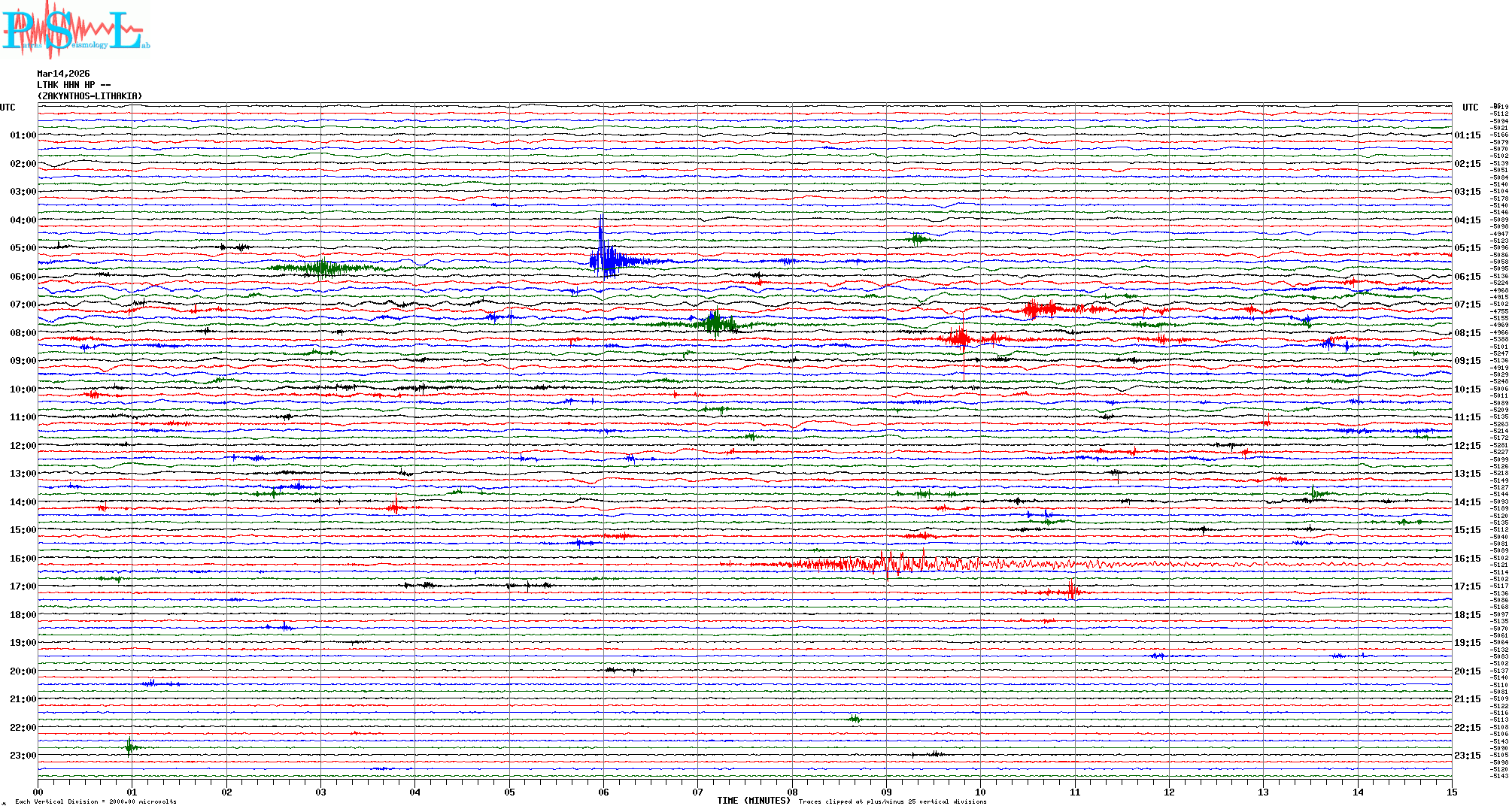The image size is (1512, 812).
Task: Click the PSL Seismology Lab logo
Action: coord(75,30)
